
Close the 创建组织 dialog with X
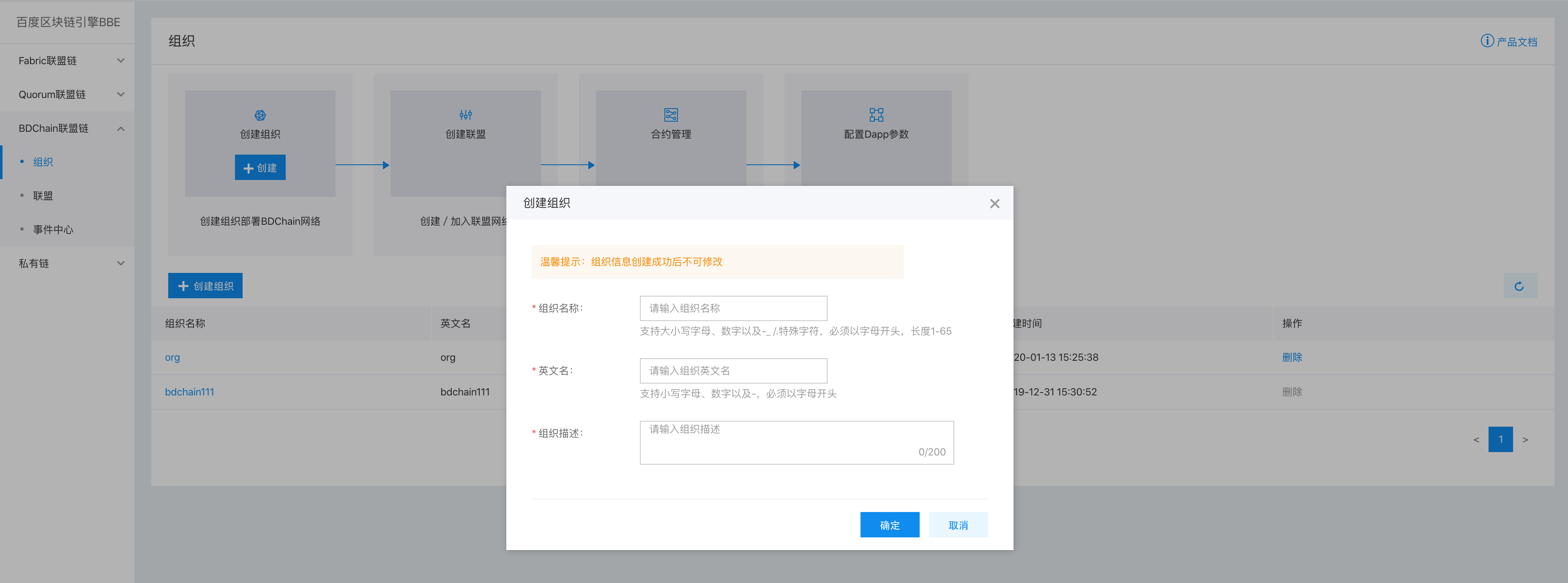coord(994,203)
